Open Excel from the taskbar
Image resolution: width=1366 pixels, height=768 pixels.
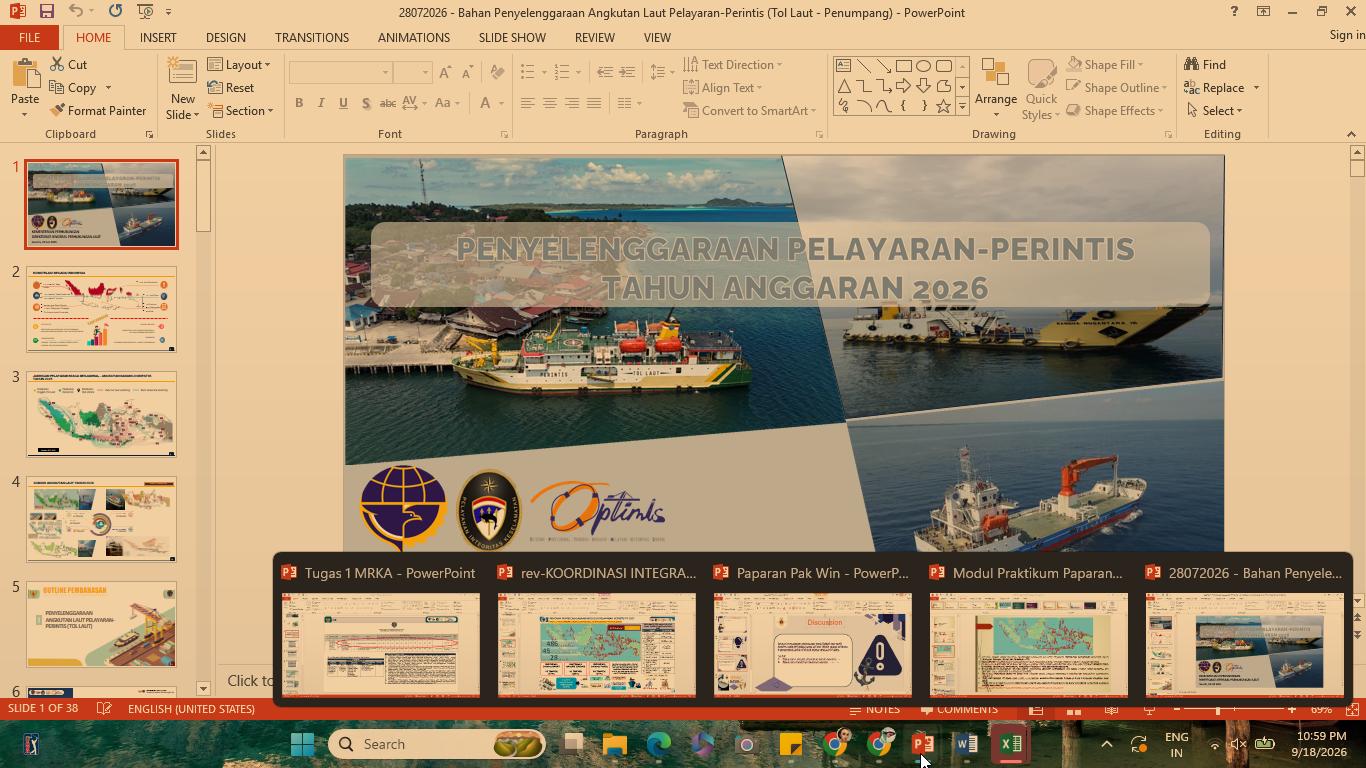point(1010,744)
